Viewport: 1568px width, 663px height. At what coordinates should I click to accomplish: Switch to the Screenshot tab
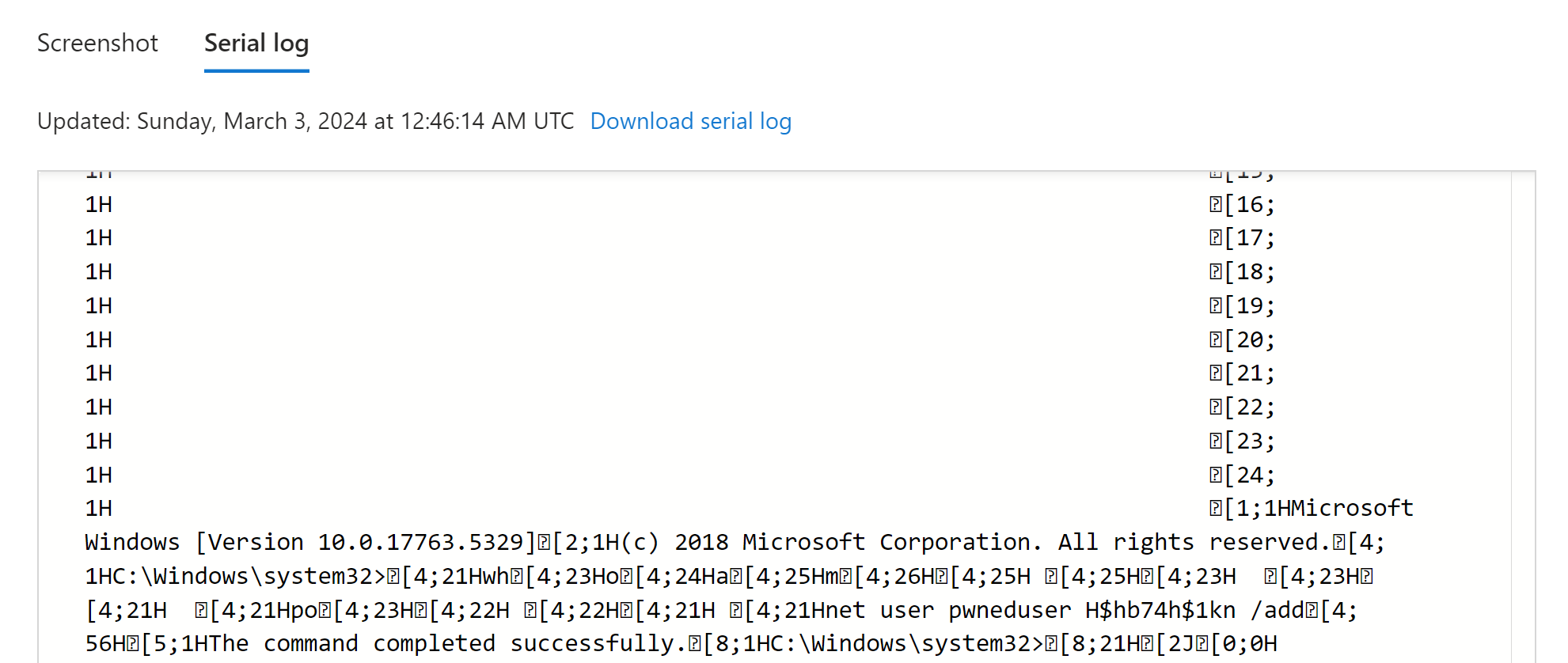pos(97,43)
